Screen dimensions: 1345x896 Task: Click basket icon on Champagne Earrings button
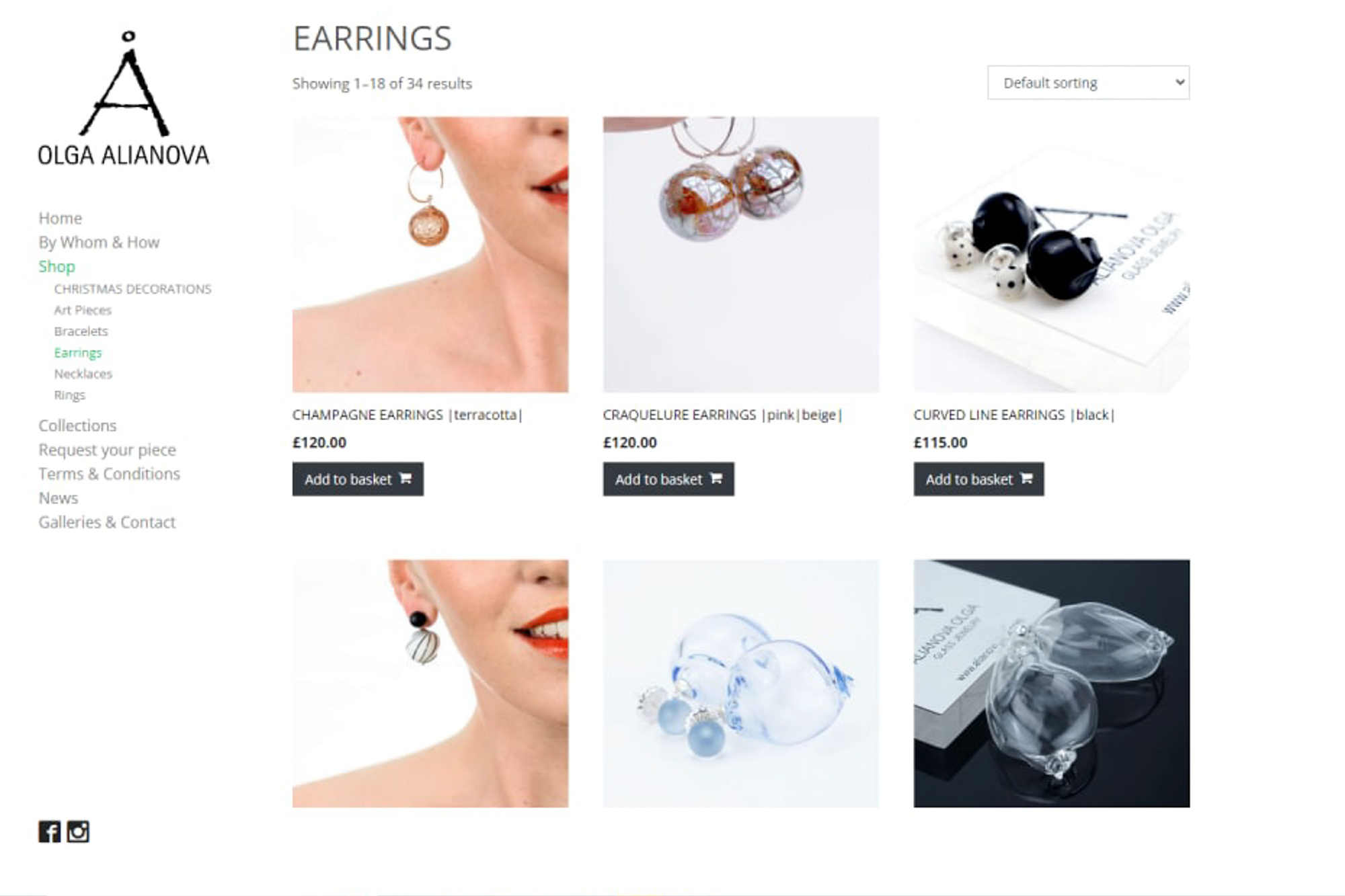coord(406,479)
